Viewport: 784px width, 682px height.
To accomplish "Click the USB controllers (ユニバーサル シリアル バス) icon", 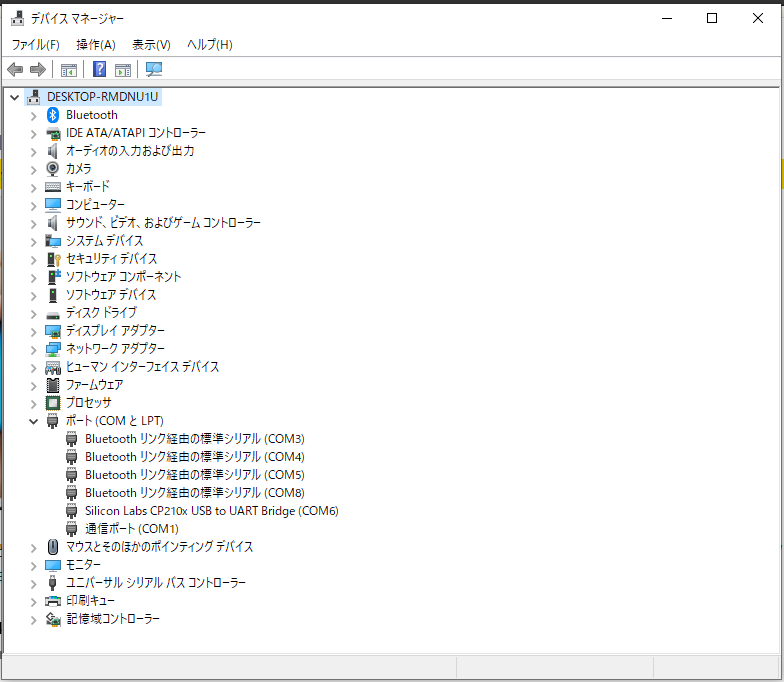I will (52, 582).
